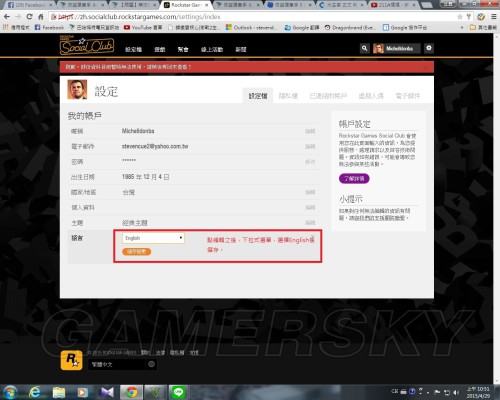
Task: Open the other bookmarks folder
Action: click(x=483, y=27)
